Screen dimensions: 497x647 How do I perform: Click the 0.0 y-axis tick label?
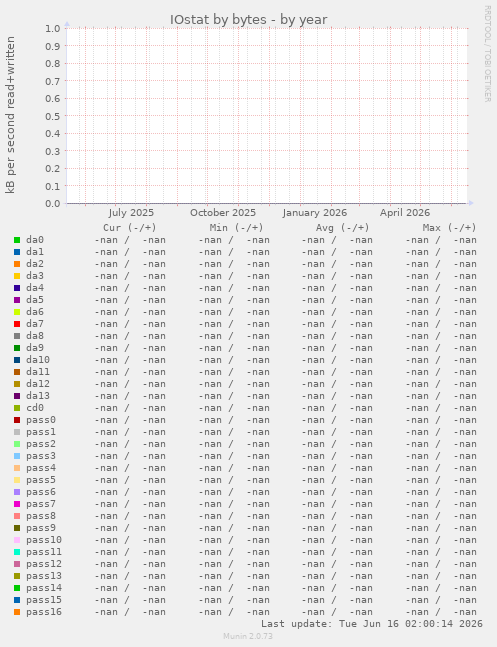tap(53, 204)
